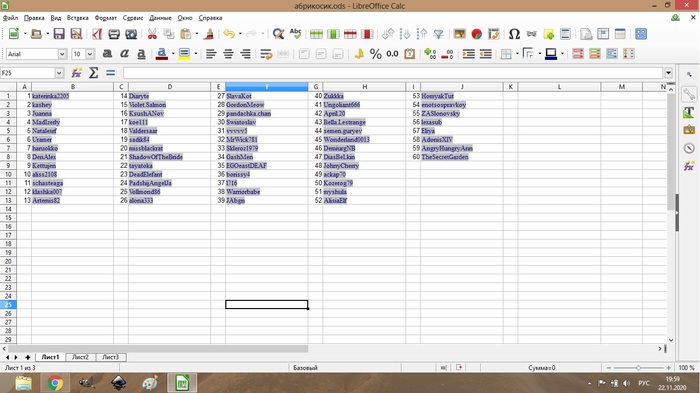Toggle italic text formatting
This screenshot has height=393, width=700.
coord(124,54)
